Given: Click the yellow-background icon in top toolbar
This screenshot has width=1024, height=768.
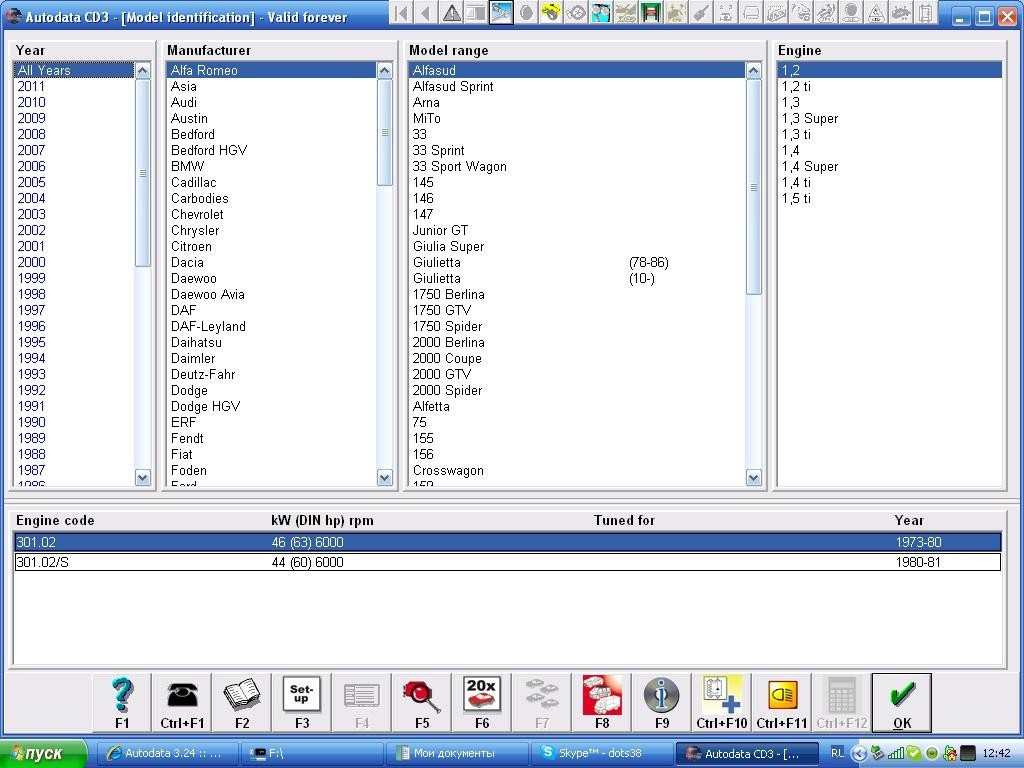Looking at the screenshot, I should (551, 12).
